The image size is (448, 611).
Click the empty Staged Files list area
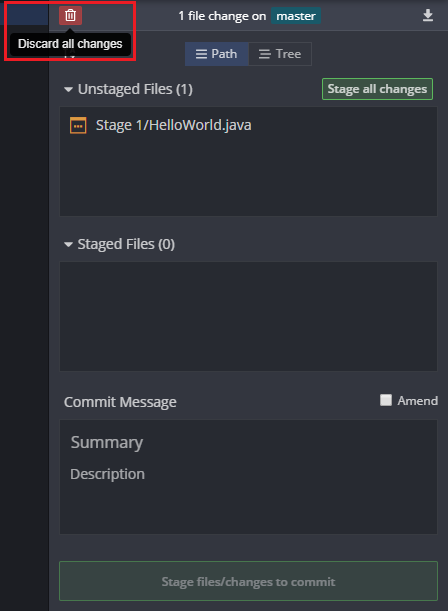tap(248, 316)
